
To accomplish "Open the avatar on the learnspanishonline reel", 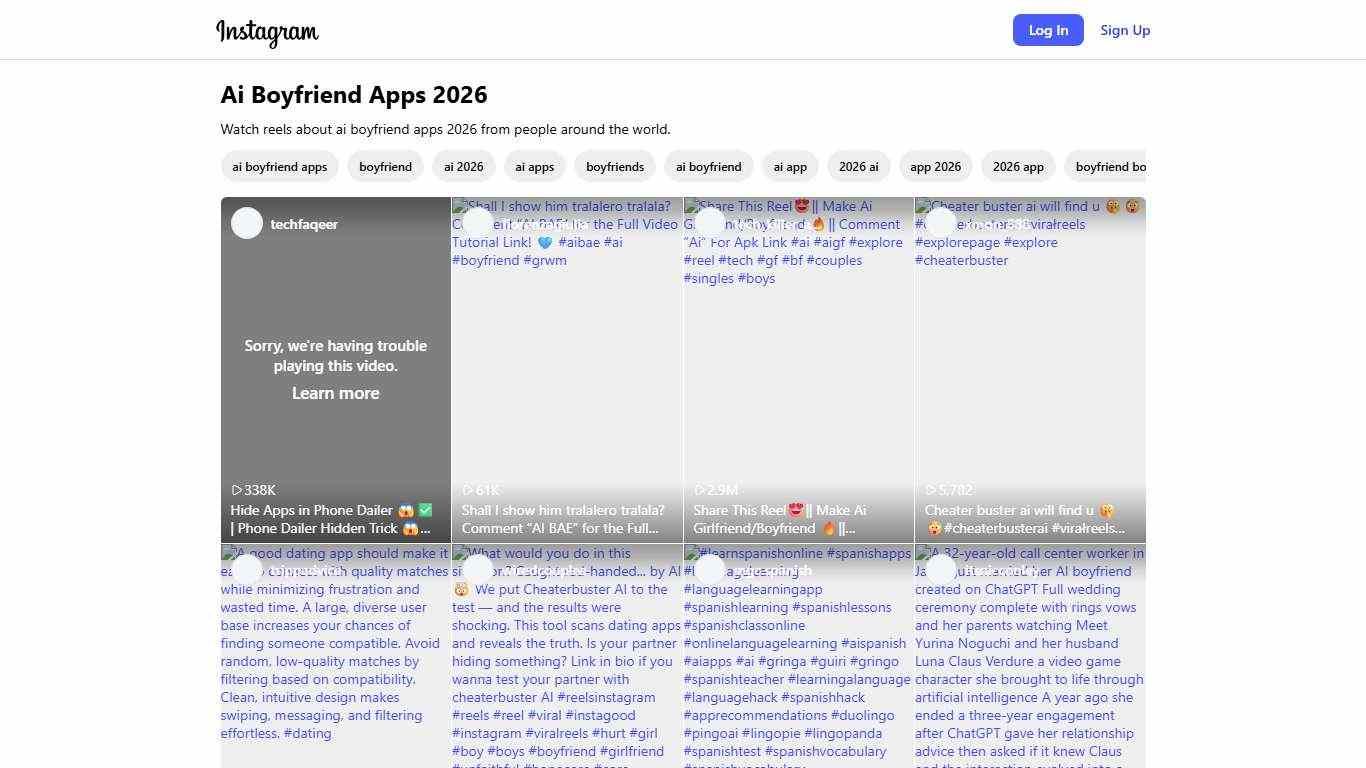I will coord(710,570).
